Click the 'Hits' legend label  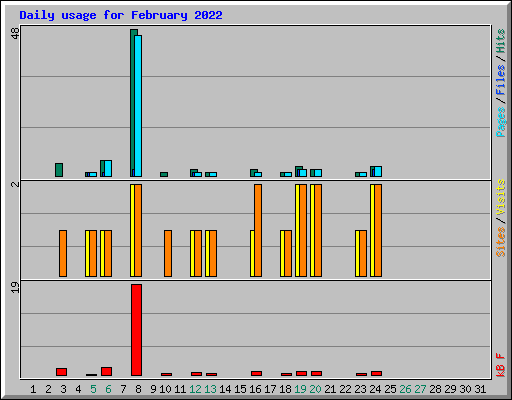(501, 41)
